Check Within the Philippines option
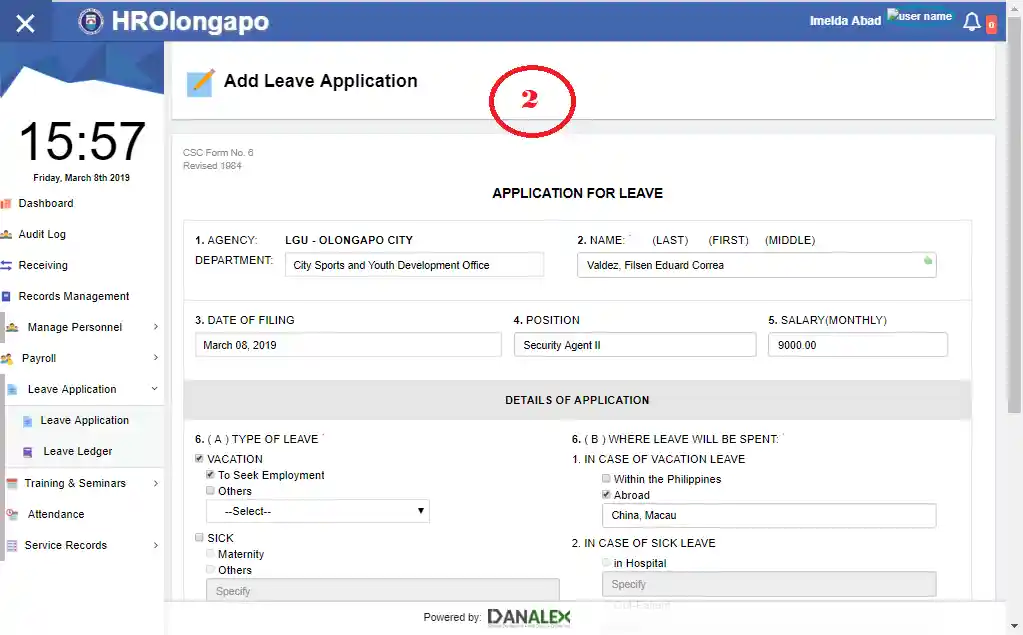The image size is (1023, 635). click(606, 478)
